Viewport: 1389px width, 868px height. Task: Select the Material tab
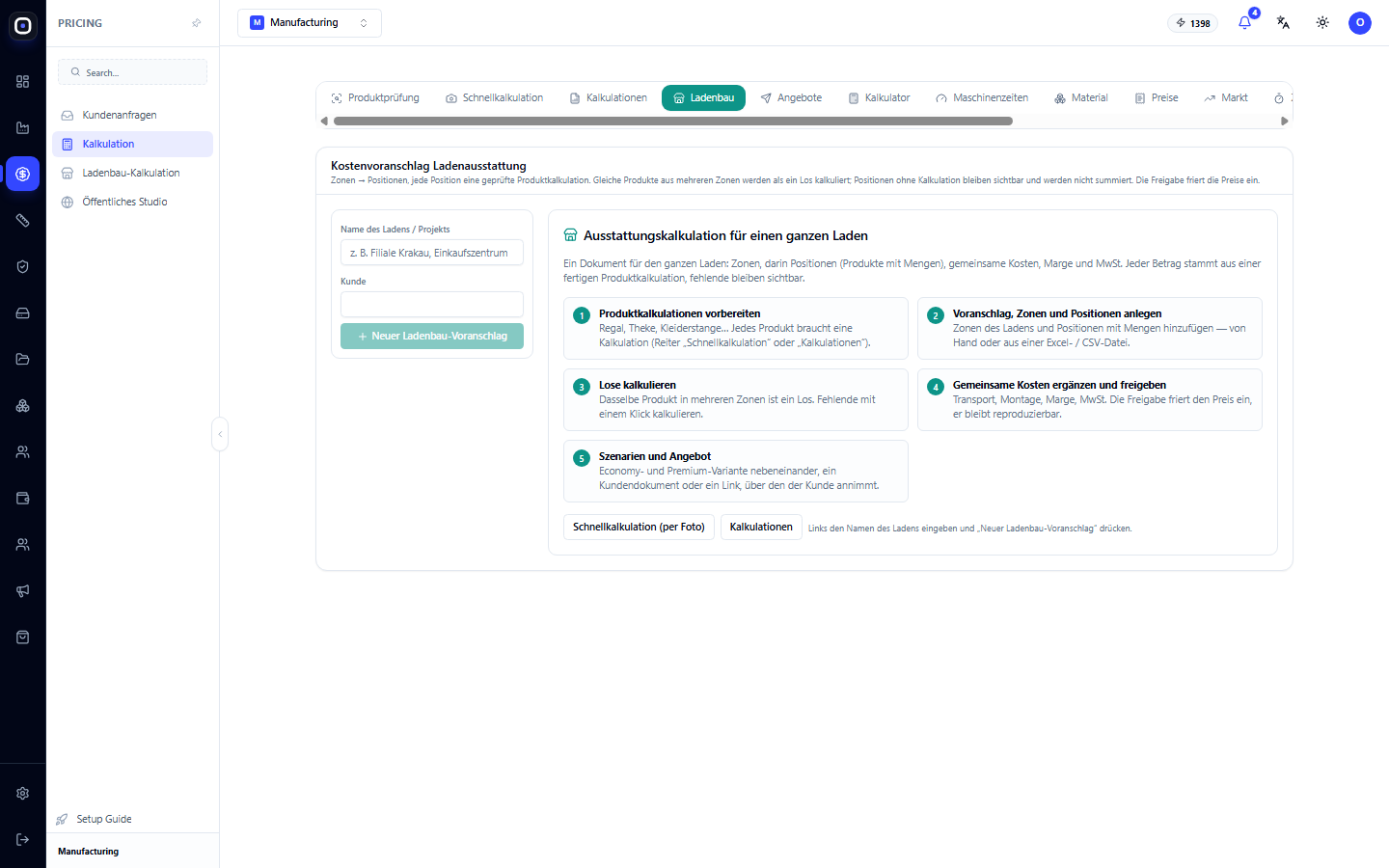pyautogui.click(x=1081, y=98)
